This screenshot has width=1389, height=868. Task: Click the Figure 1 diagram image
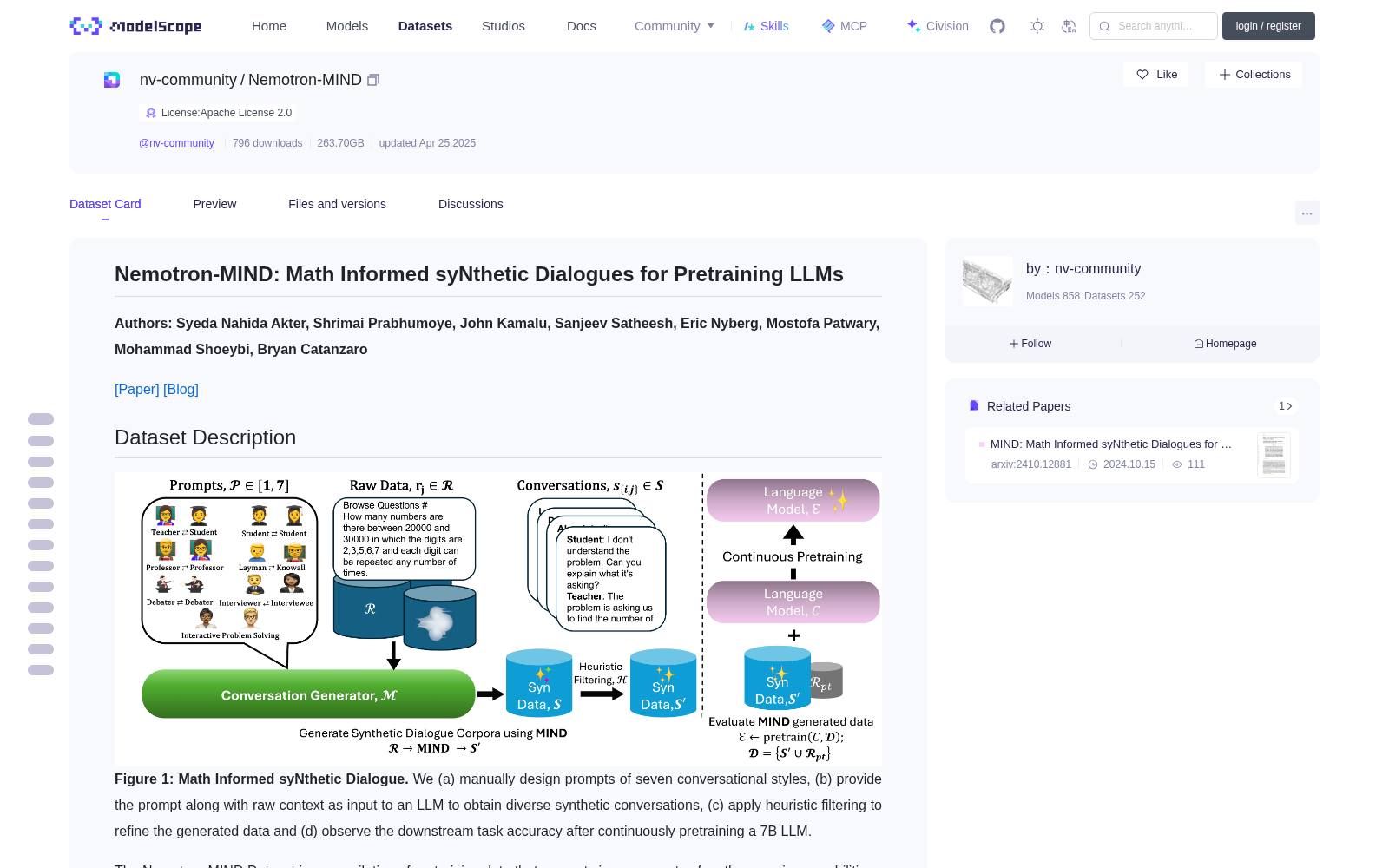pos(498,619)
